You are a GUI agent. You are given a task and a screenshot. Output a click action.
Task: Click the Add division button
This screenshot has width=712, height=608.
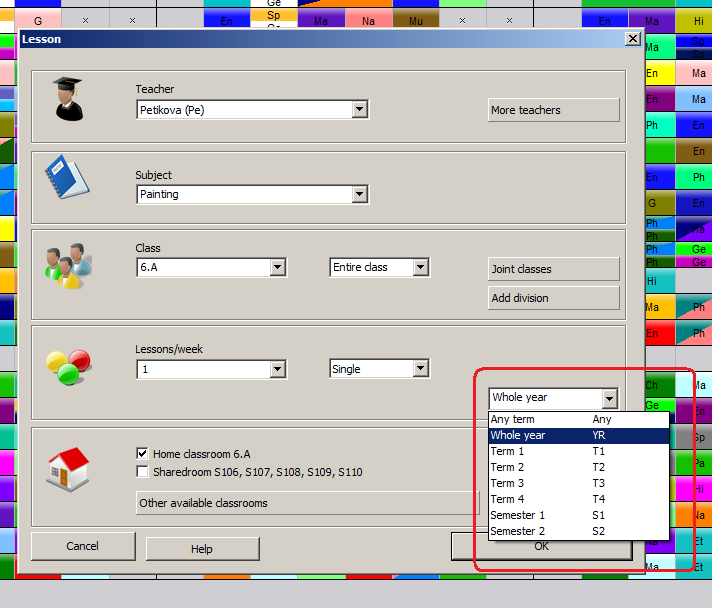coord(553,298)
